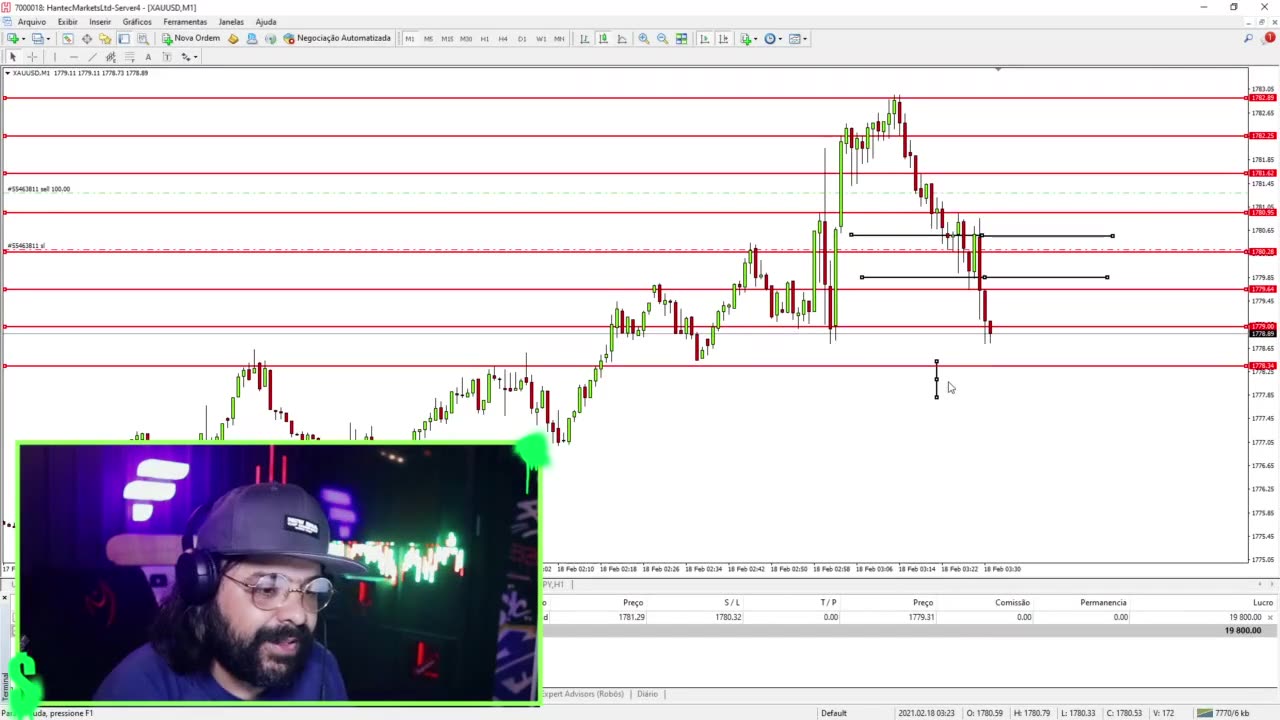Switch to line chart view
This screenshot has width=1280, height=720.
pyautogui.click(x=622, y=39)
